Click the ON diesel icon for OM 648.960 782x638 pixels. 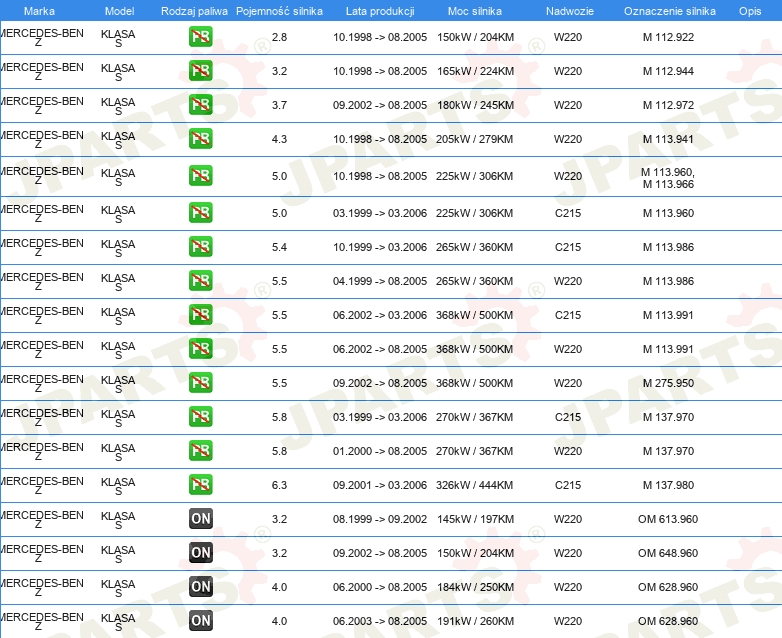[x=200, y=553]
